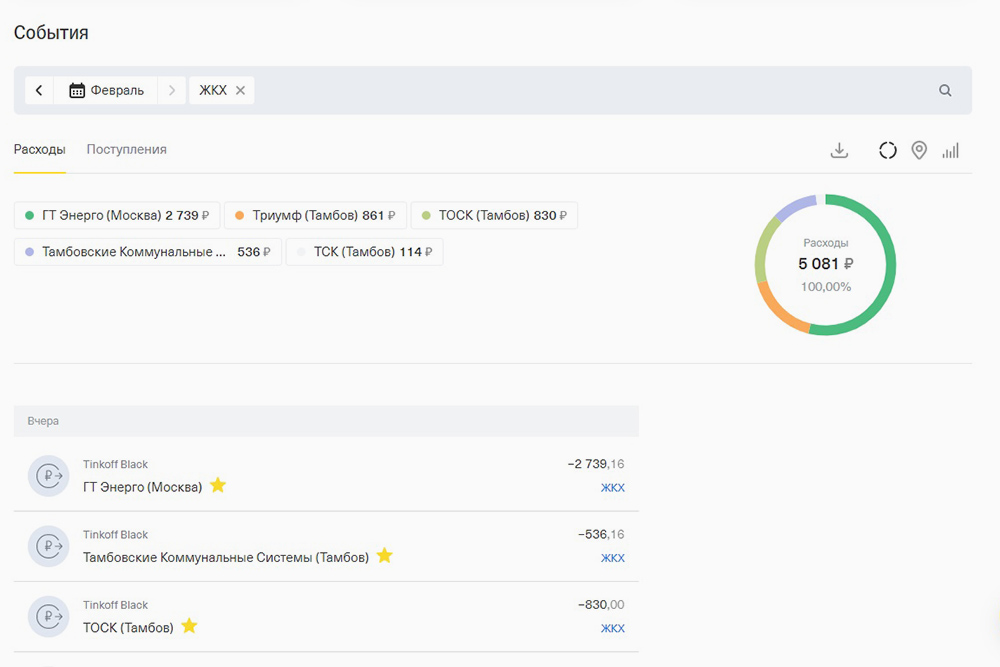Click the События page heading
This screenshot has width=1000, height=667.
51,33
